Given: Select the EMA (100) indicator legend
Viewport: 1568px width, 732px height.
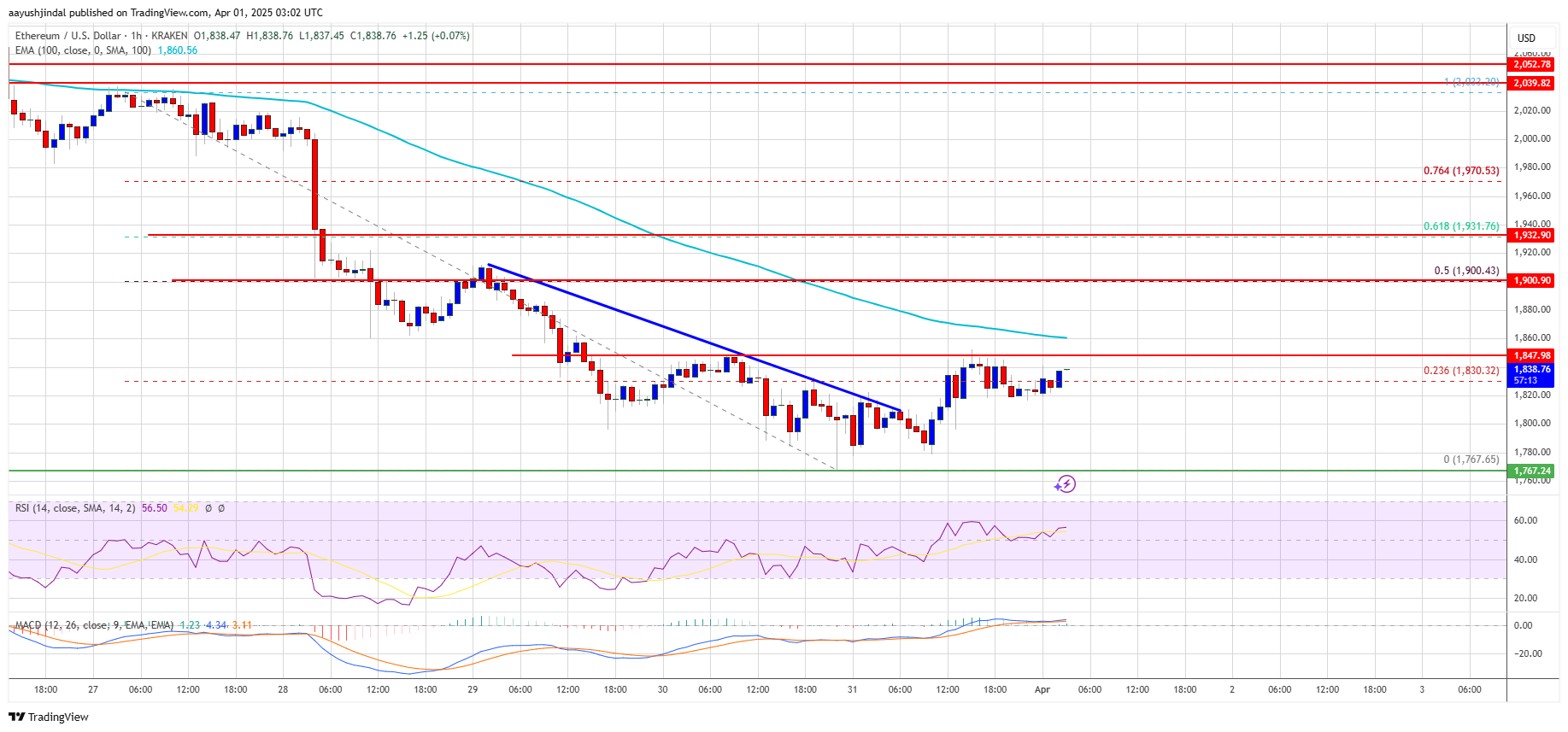Looking at the screenshot, I should click(x=82, y=50).
